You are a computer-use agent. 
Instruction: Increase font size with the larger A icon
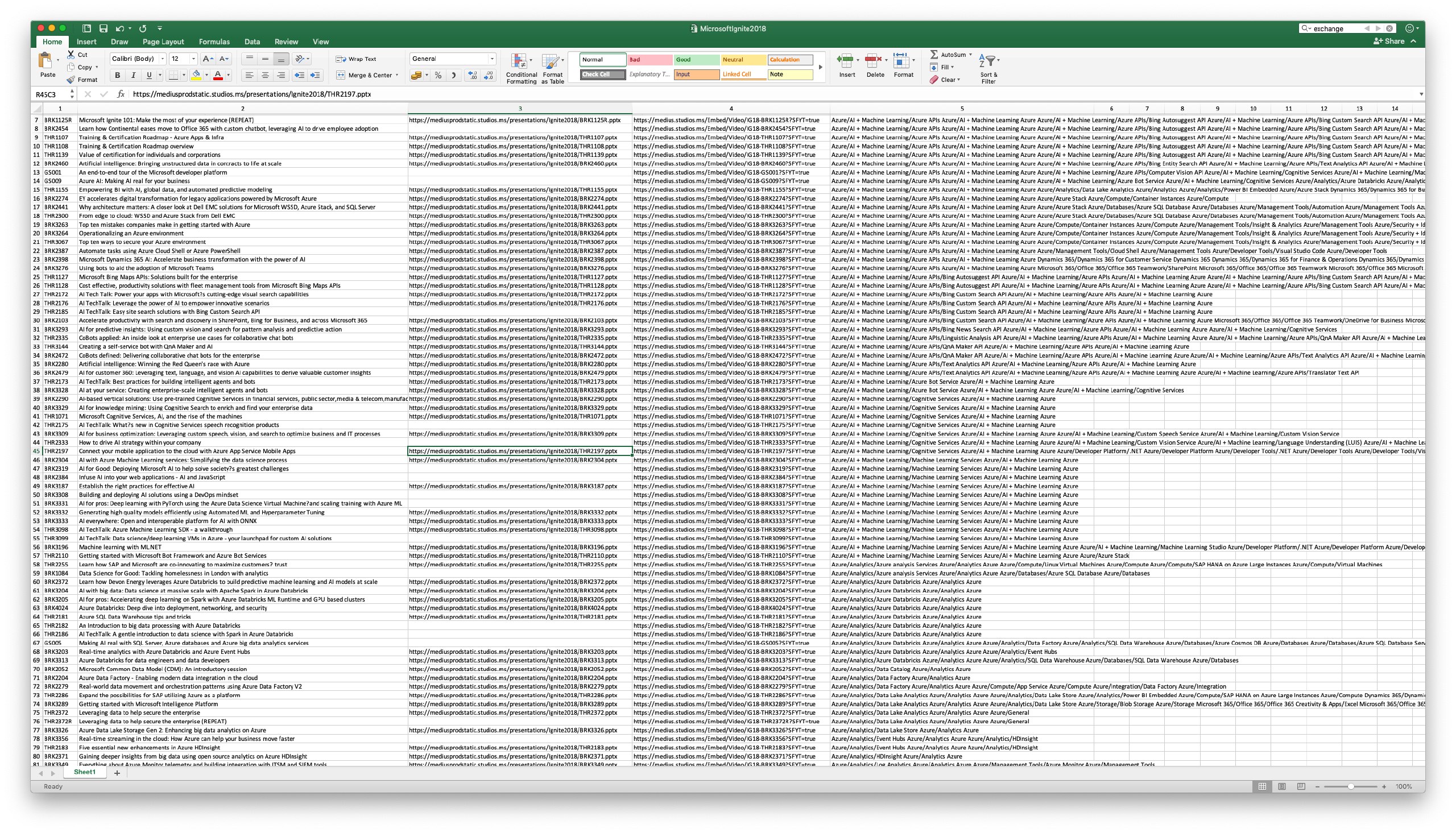(208, 59)
